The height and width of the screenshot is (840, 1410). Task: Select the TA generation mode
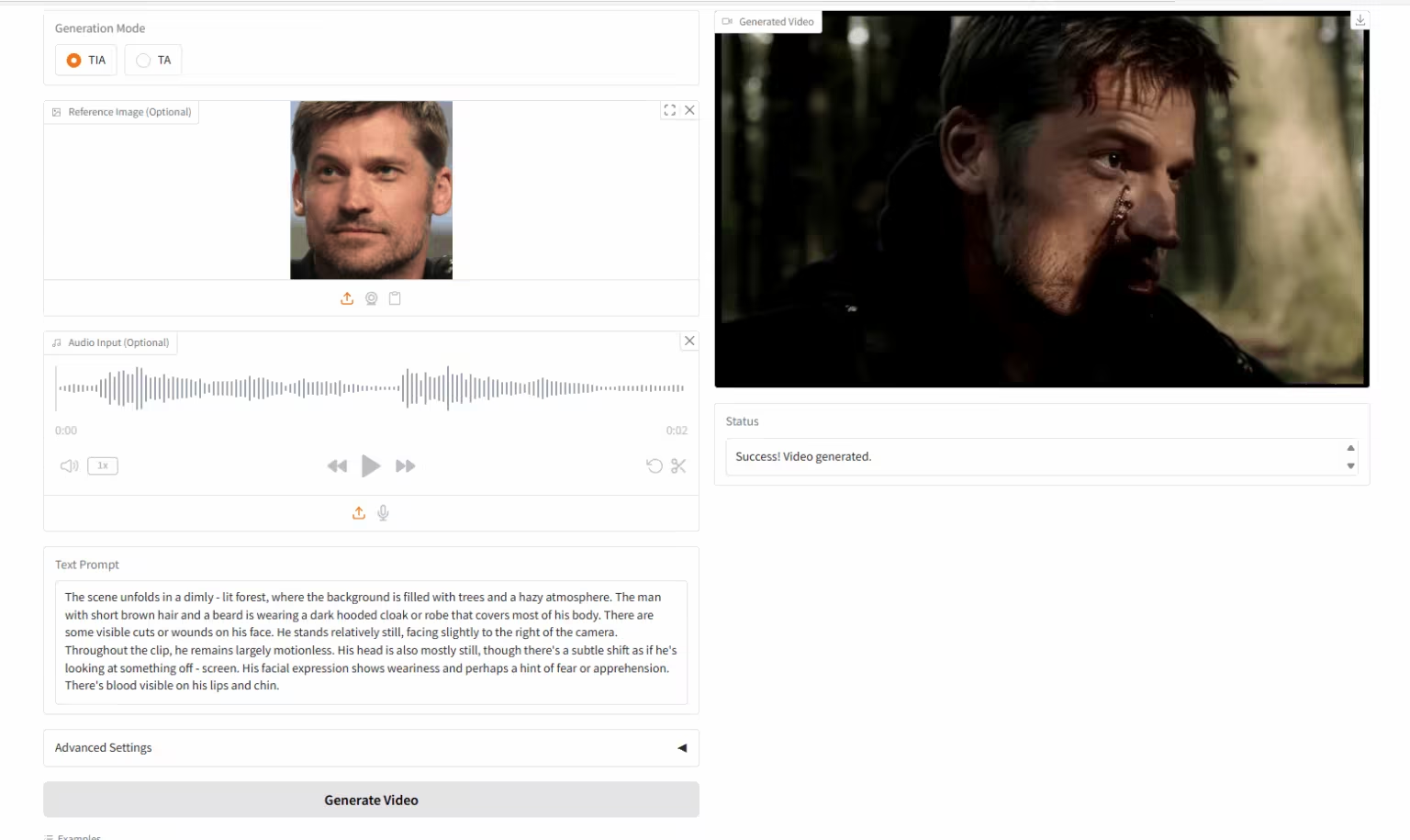143,61
